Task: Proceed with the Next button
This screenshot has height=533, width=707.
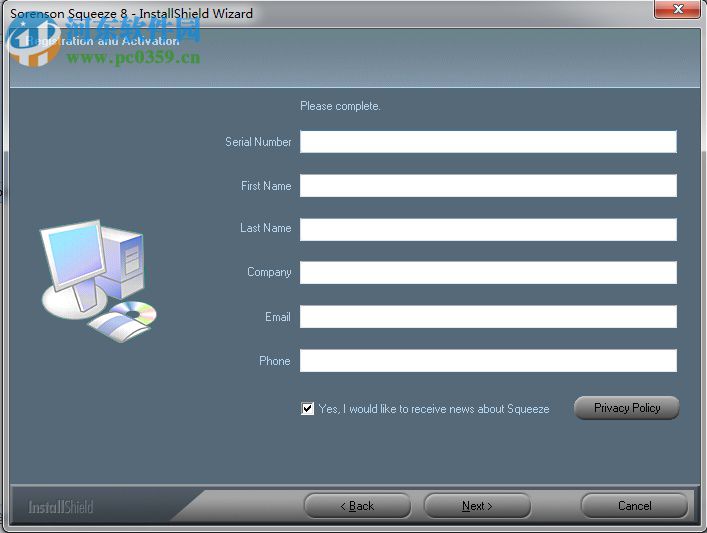Action: 477,506
